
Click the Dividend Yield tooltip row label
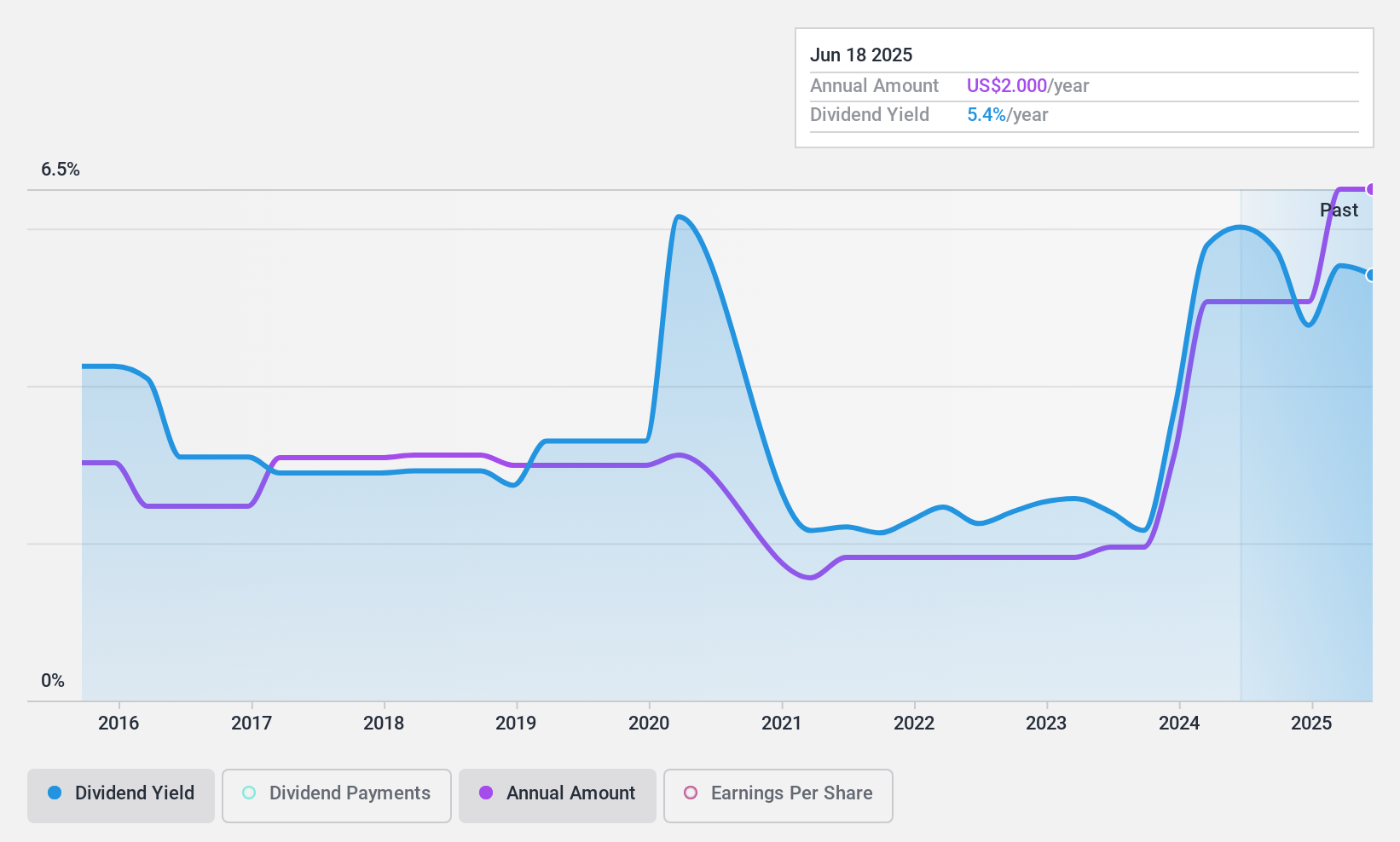[x=870, y=115]
